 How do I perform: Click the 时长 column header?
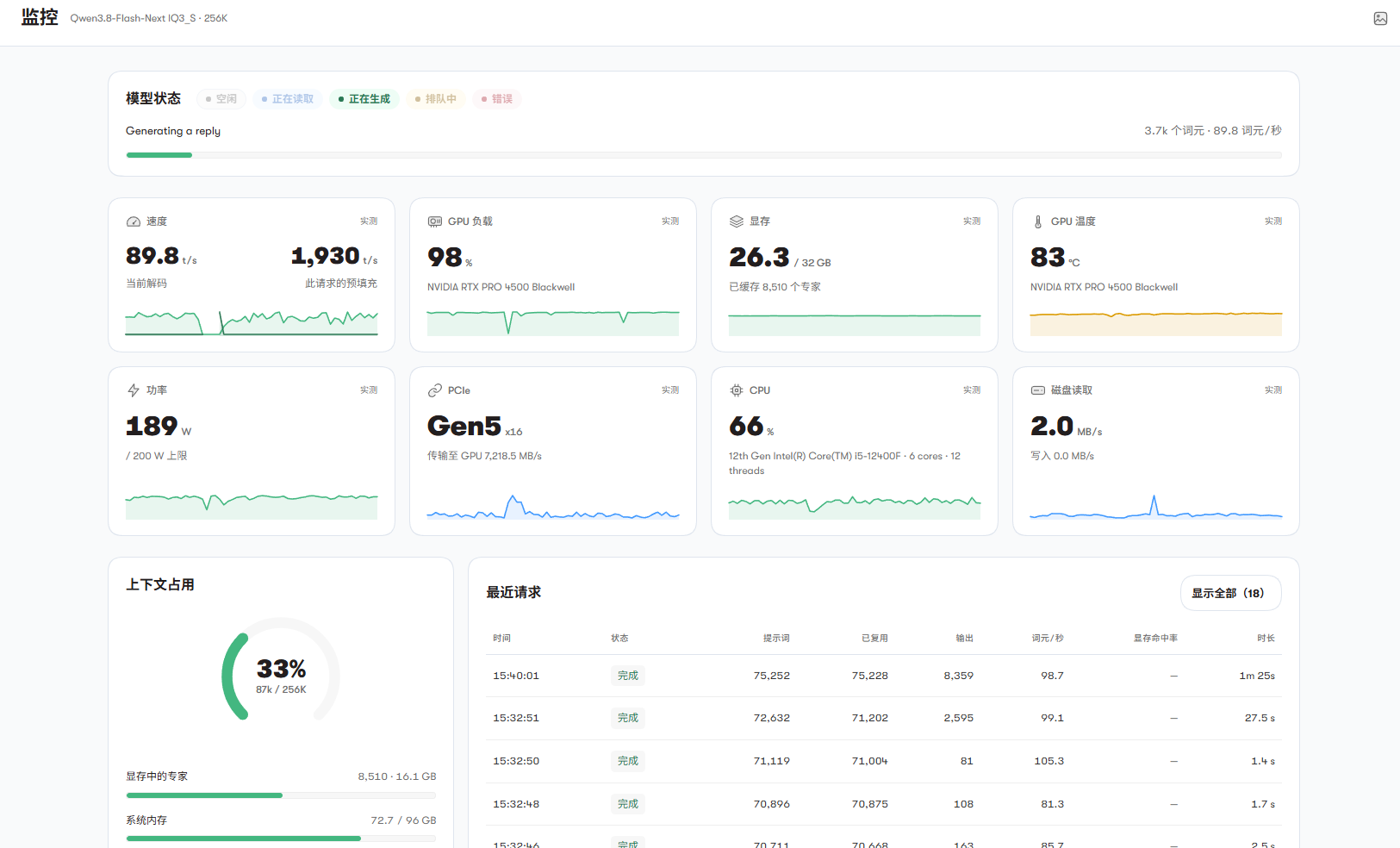click(x=1266, y=639)
